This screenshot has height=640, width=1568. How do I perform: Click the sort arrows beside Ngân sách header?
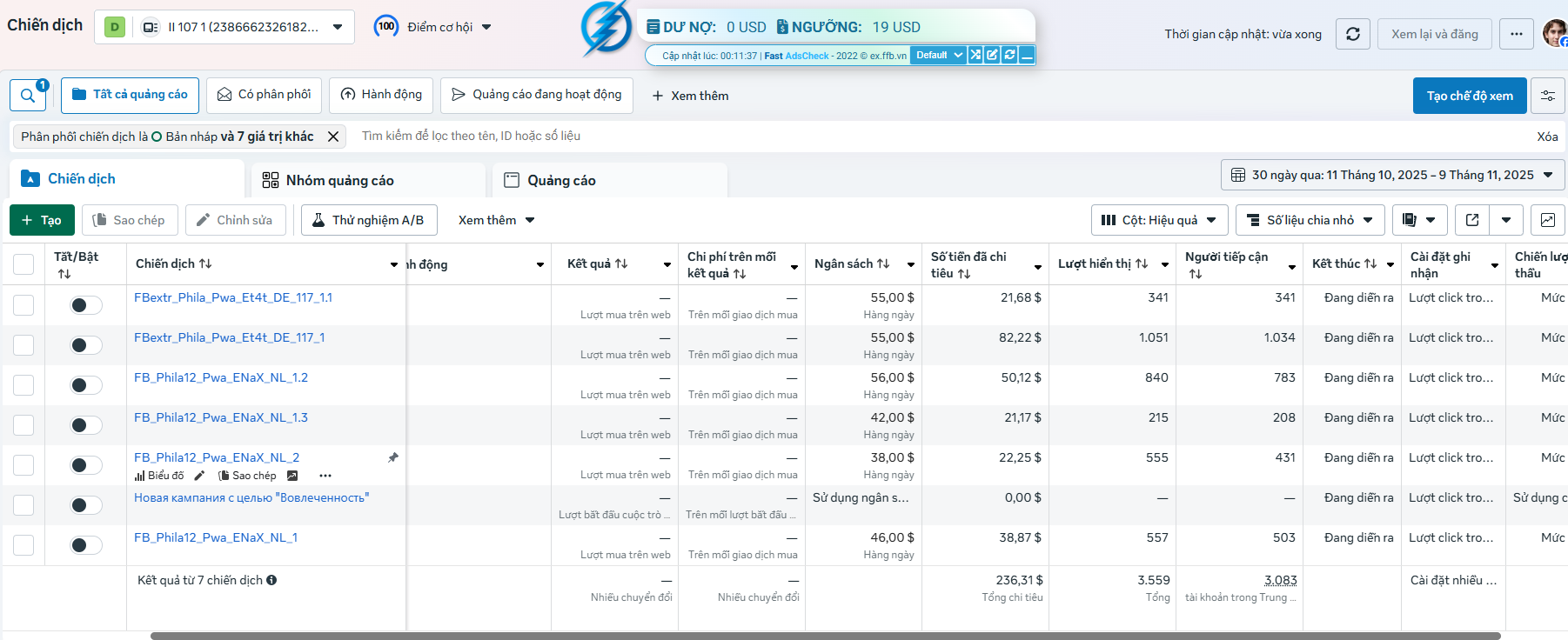(883, 263)
